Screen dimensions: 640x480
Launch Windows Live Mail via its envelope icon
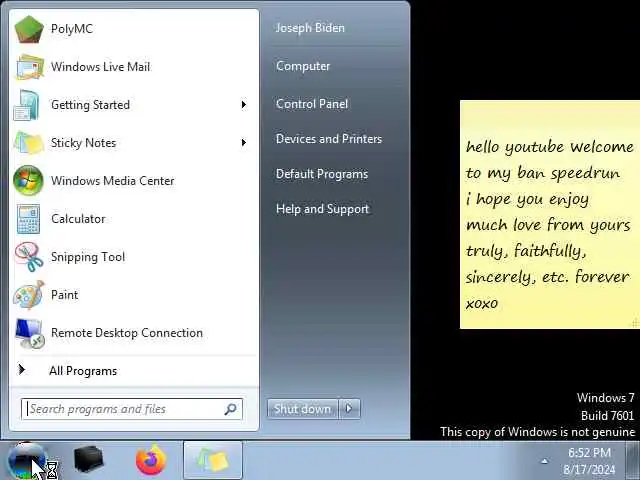[30, 67]
